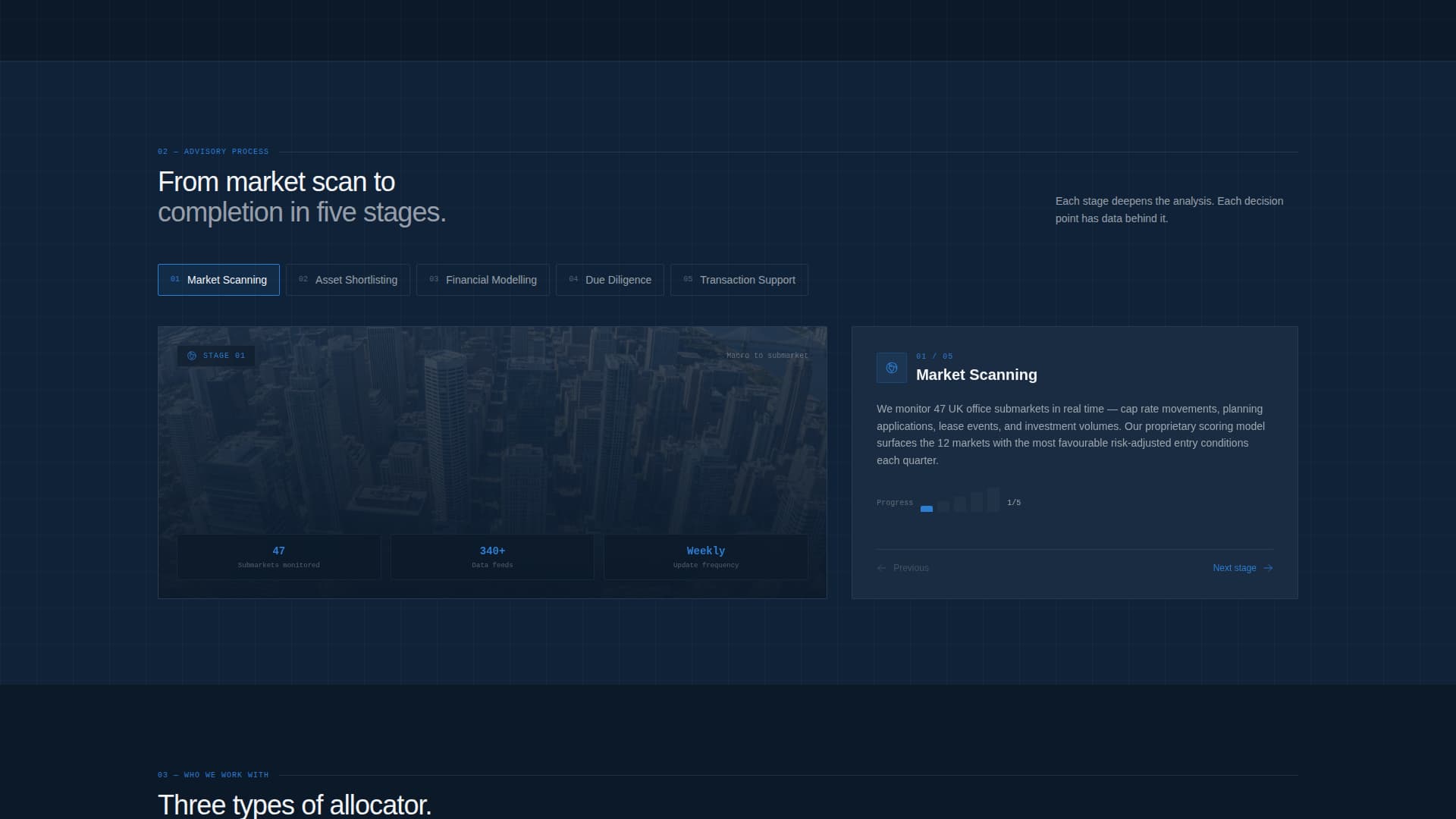This screenshot has height=819, width=1456.
Task: Click the 47 Submarkets monitored stat card
Action: point(278,557)
